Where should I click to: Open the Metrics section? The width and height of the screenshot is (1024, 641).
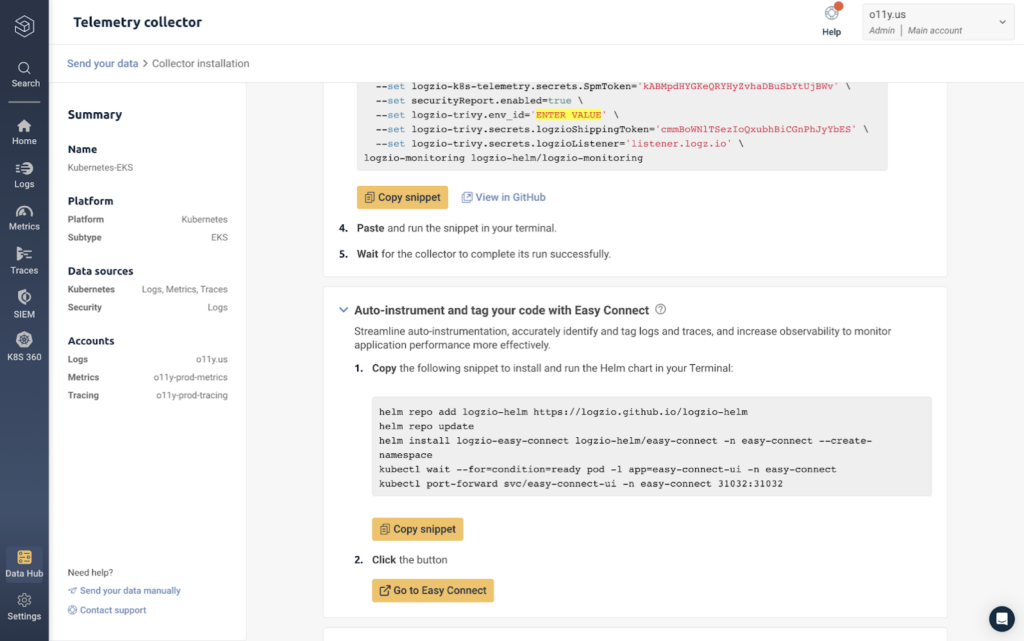24,218
